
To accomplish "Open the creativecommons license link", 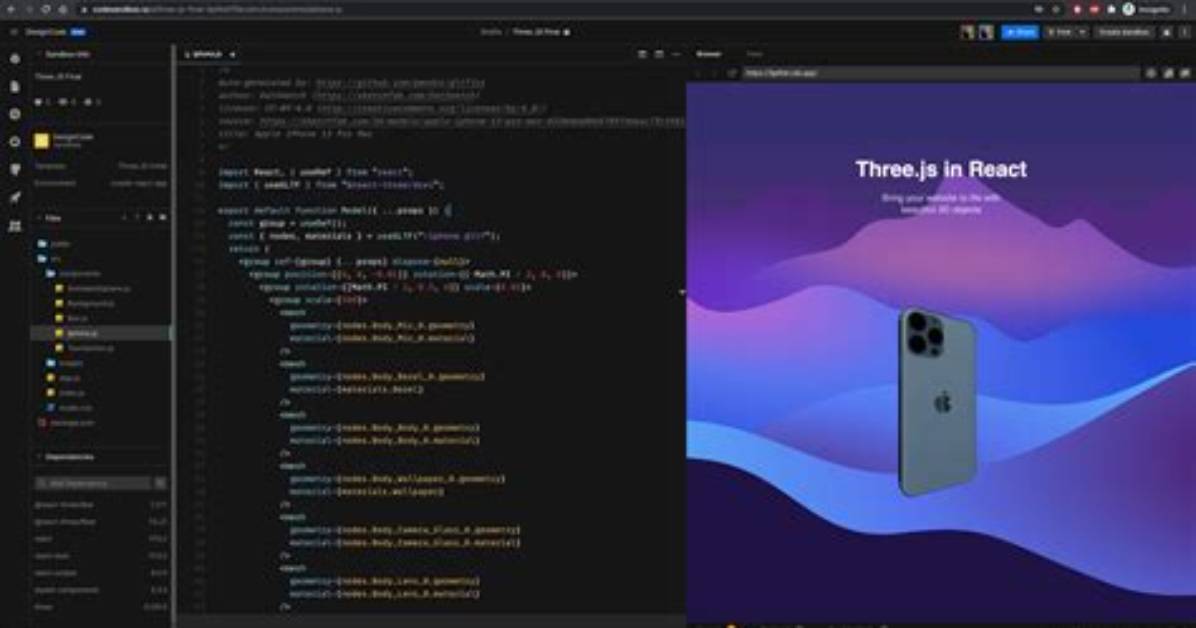I will (x=431, y=108).
